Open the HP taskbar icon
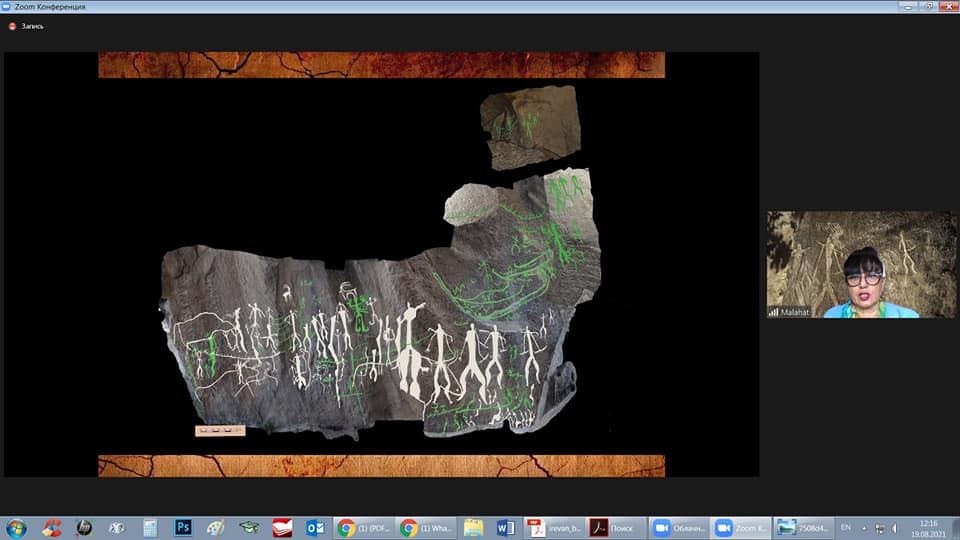 [84, 528]
